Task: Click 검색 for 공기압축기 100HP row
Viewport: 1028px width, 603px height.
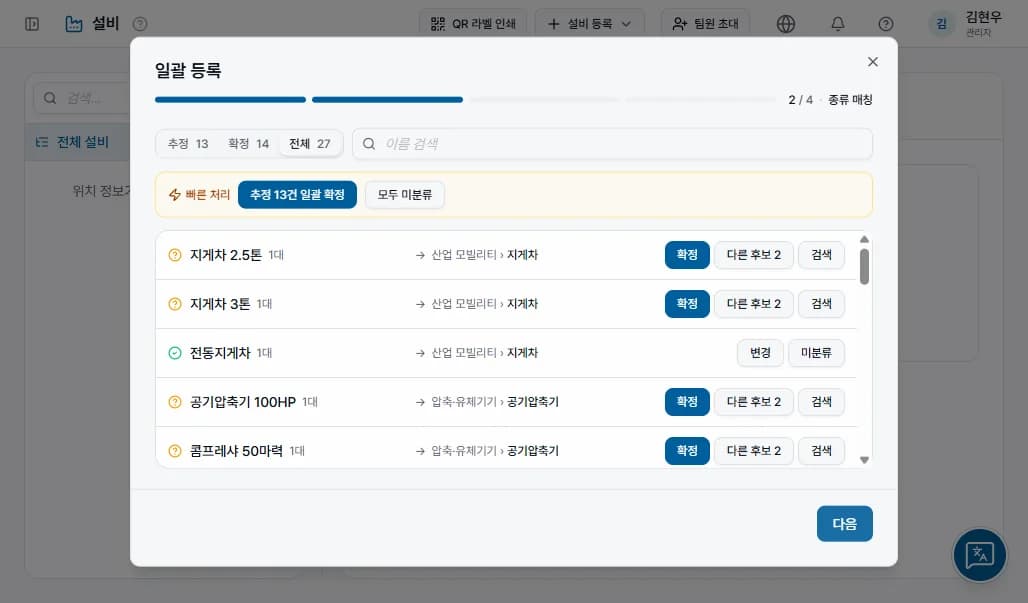Action: 821,402
